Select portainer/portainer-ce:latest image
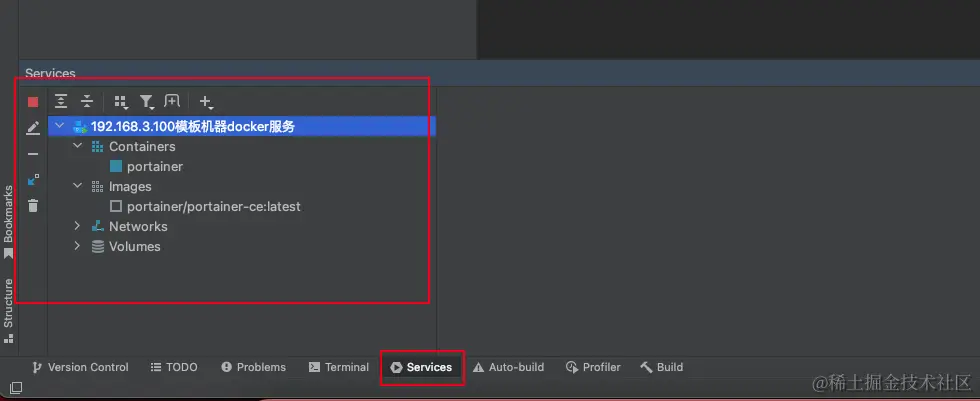The height and width of the screenshot is (401, 980). click(x=214, y=207)
